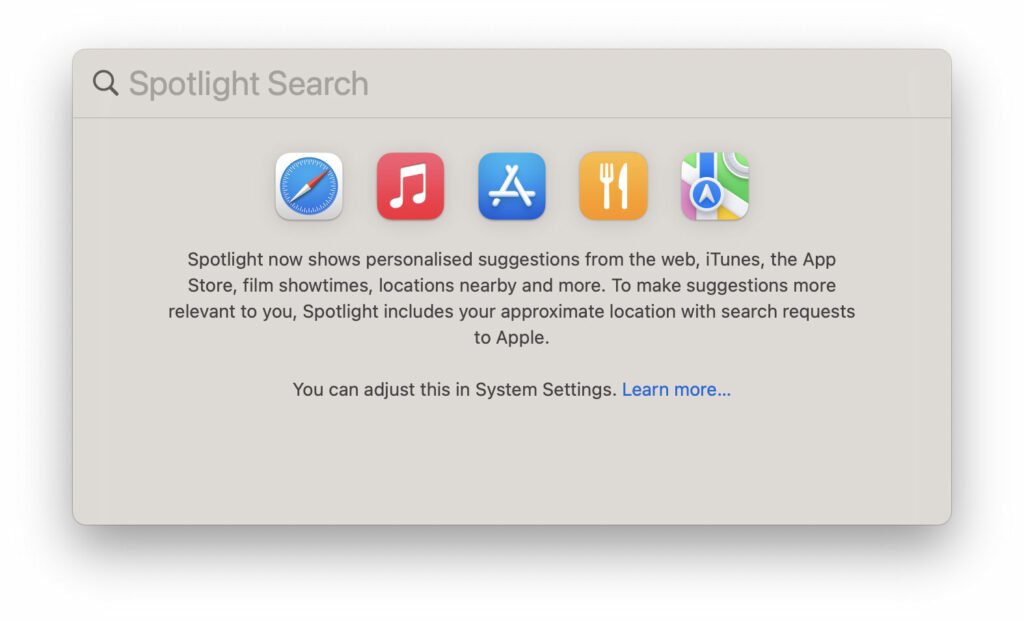Click the "to Apple." line of text
The width and height of the screenshot is (1024, 621).
coord(511,338)
